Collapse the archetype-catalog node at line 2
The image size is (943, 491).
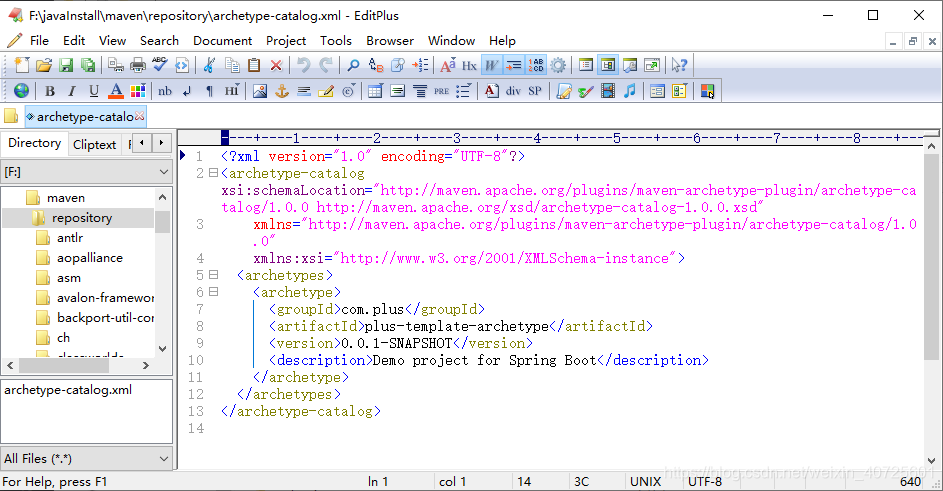click(x=213, y=173)
